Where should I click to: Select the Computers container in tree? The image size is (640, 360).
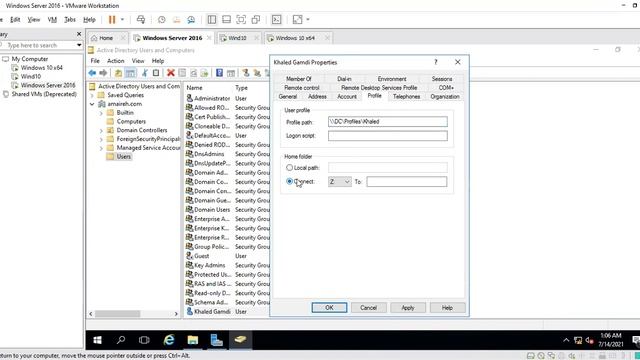tap(131, 122)
